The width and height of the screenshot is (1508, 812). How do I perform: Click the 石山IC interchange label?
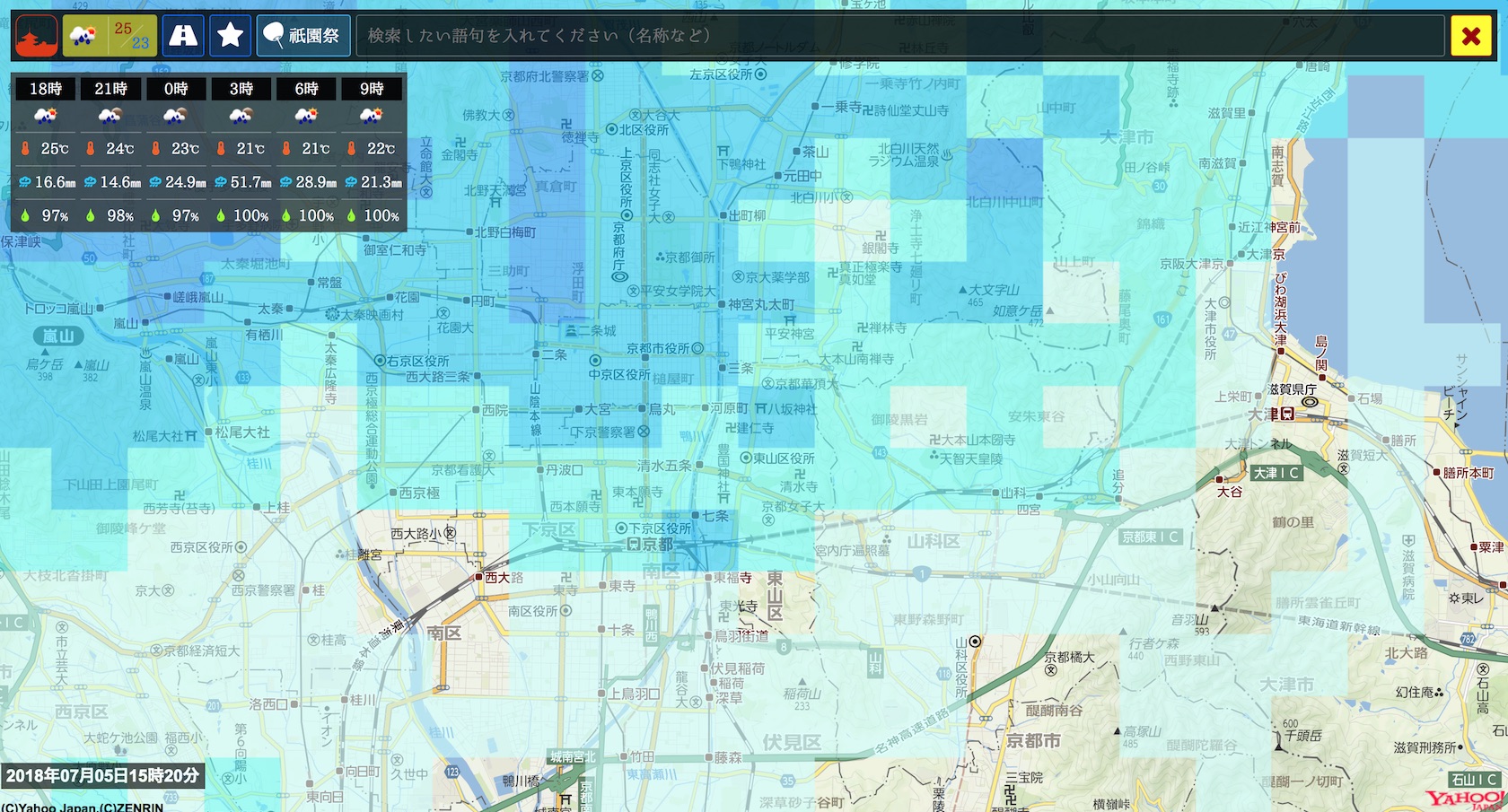coord(1474,779)
